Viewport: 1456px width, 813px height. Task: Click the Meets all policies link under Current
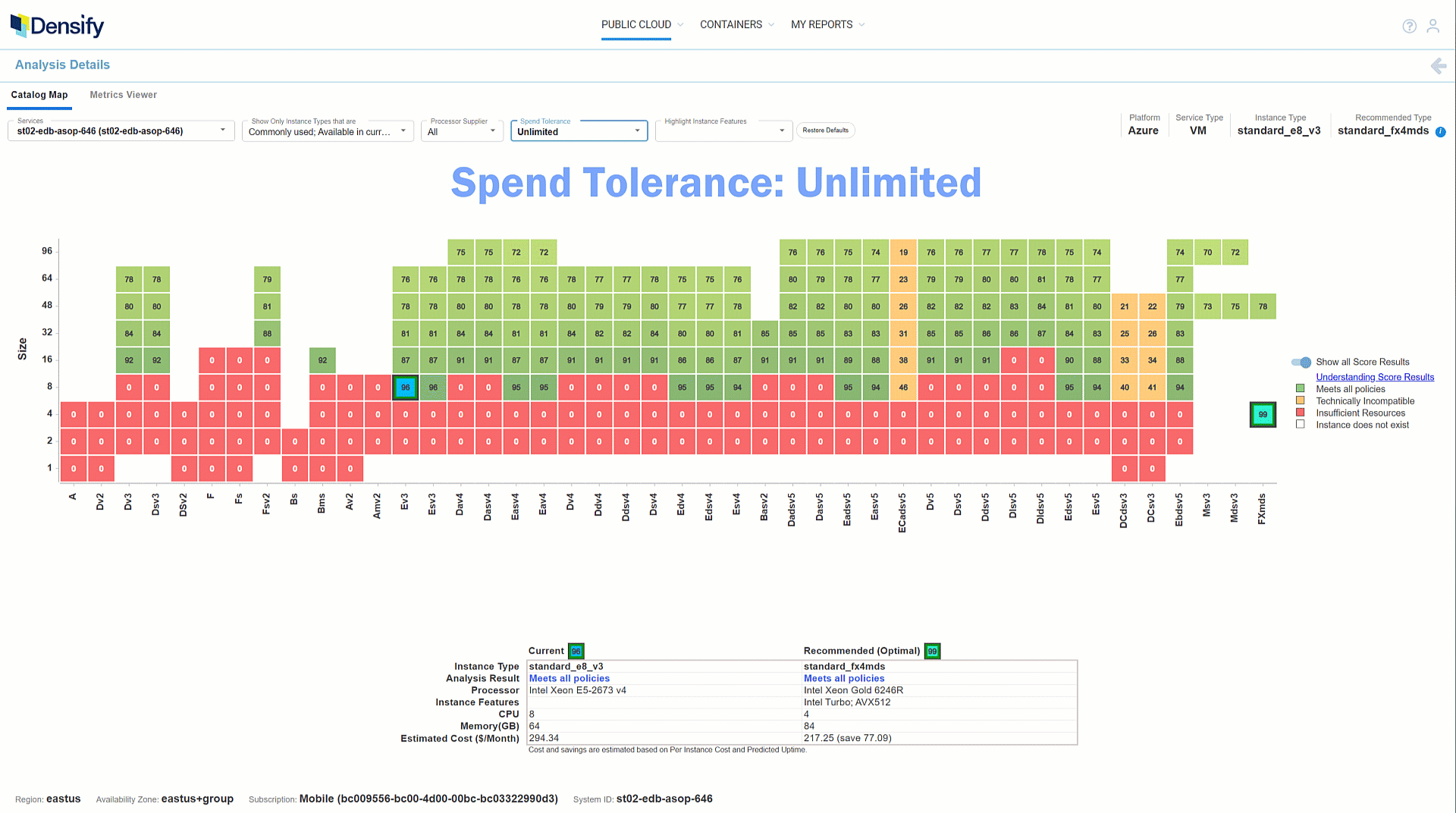[569, 678]
